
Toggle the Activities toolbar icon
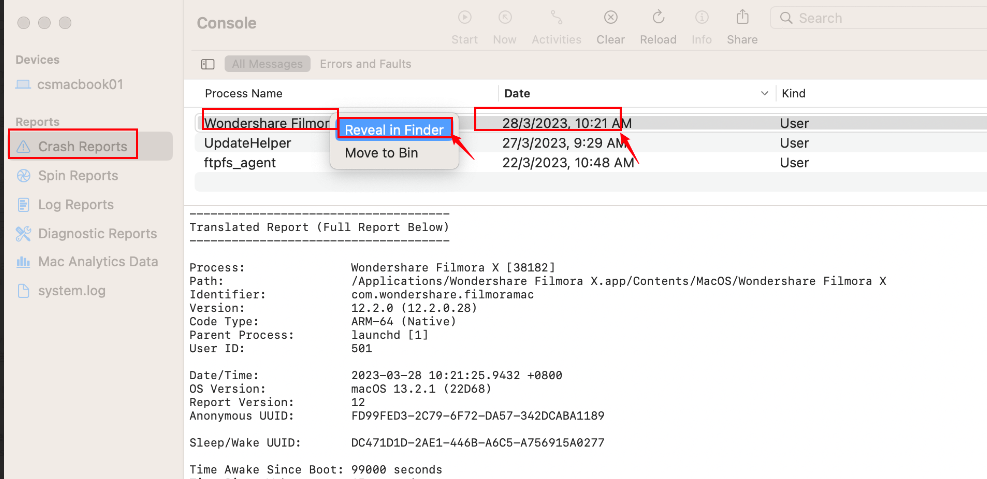pyautogui.click(x=557, y=18)
